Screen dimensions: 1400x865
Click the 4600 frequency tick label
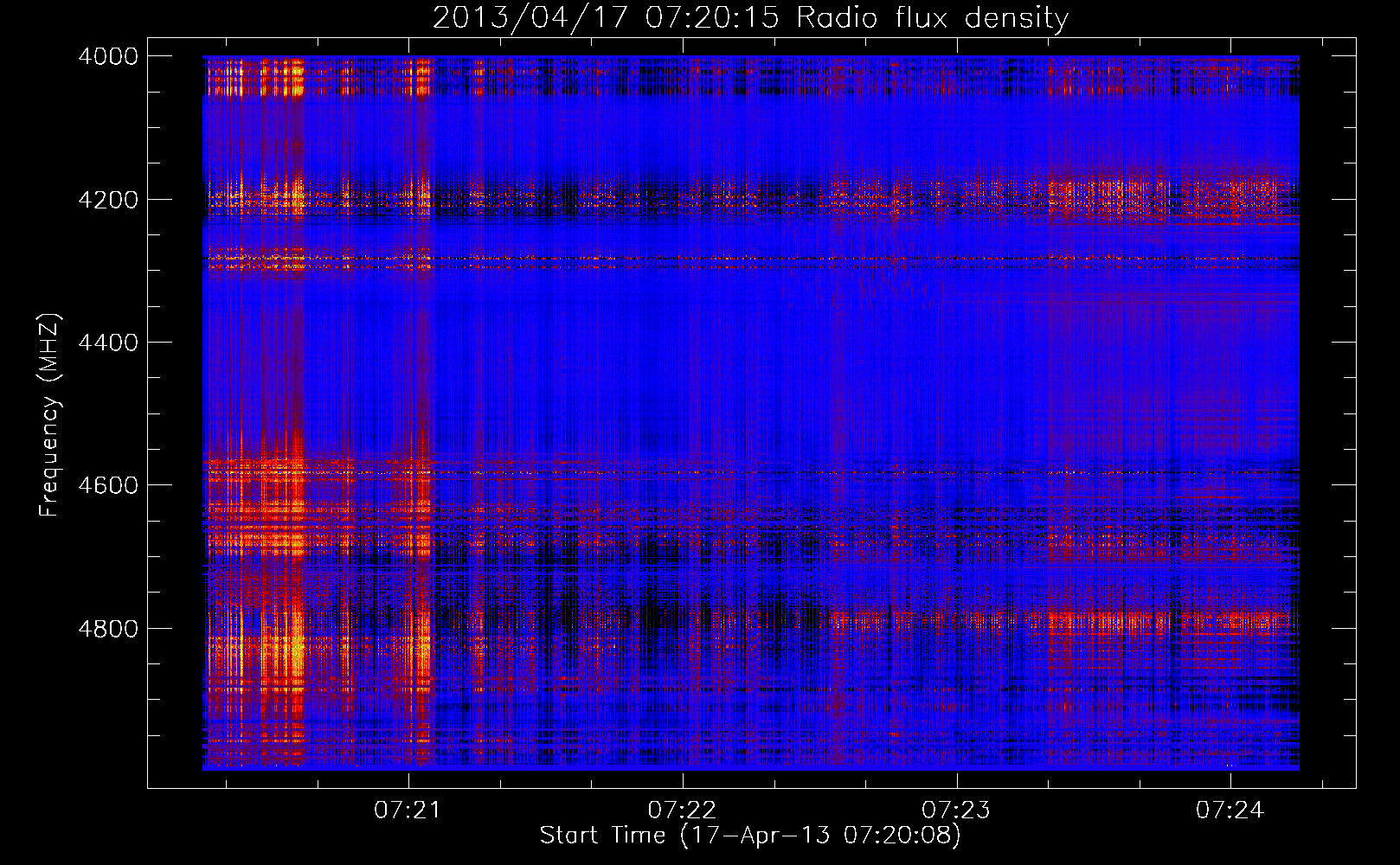(x=108, y=485)
